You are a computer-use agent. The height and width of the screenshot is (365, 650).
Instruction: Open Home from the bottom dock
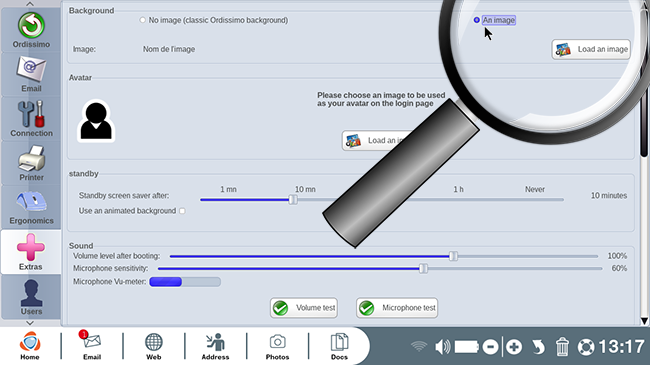[30, 346]
